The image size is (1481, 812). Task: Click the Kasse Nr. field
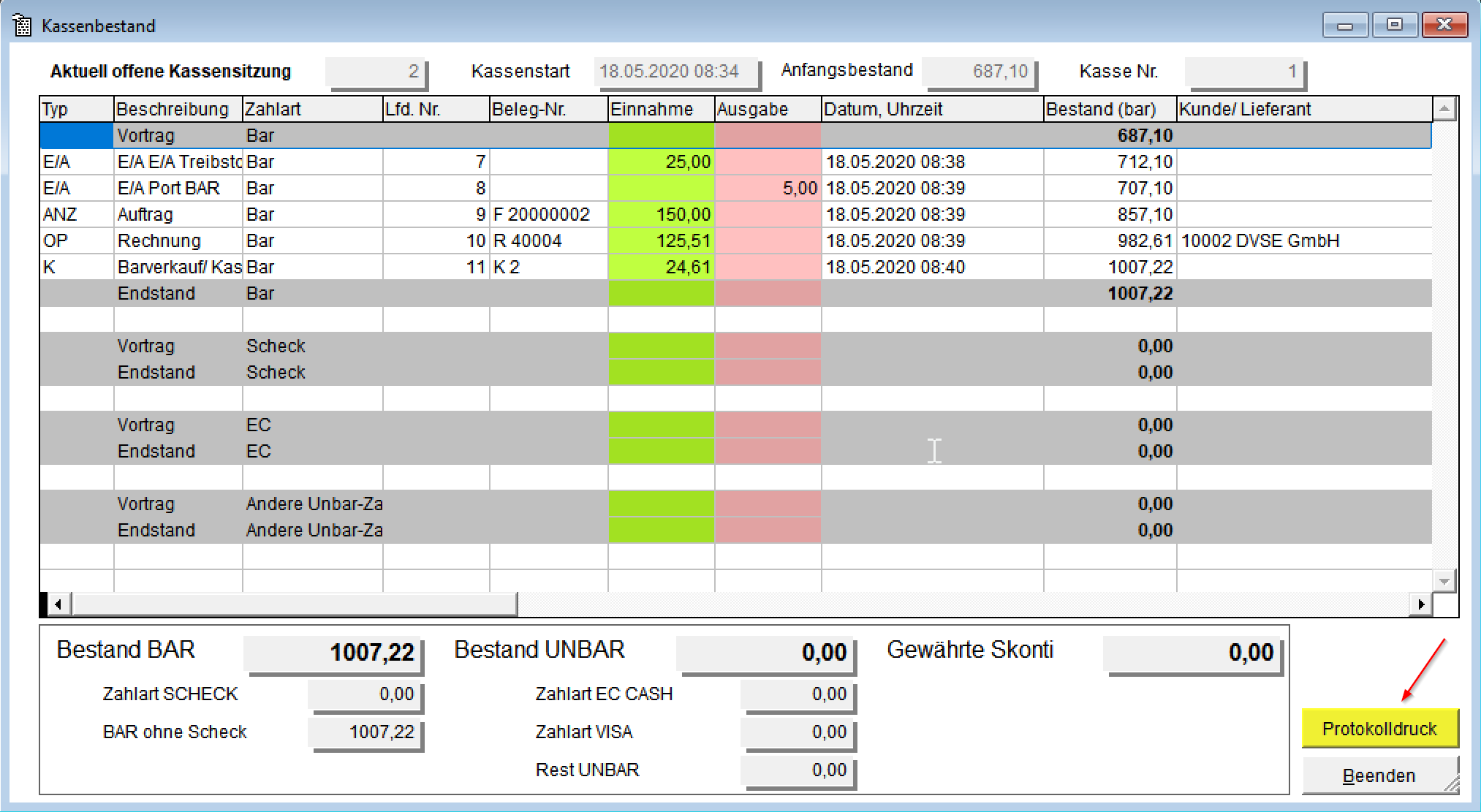(x=1246, y=72)
